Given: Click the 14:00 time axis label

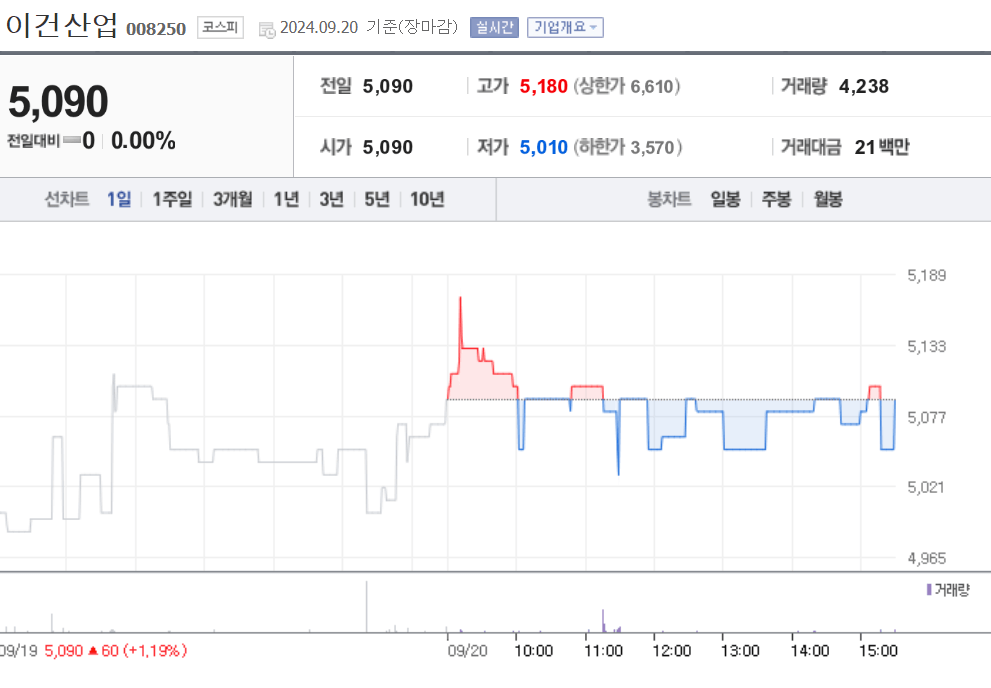Looking at the screenshot, I should (x=810, y=651).
